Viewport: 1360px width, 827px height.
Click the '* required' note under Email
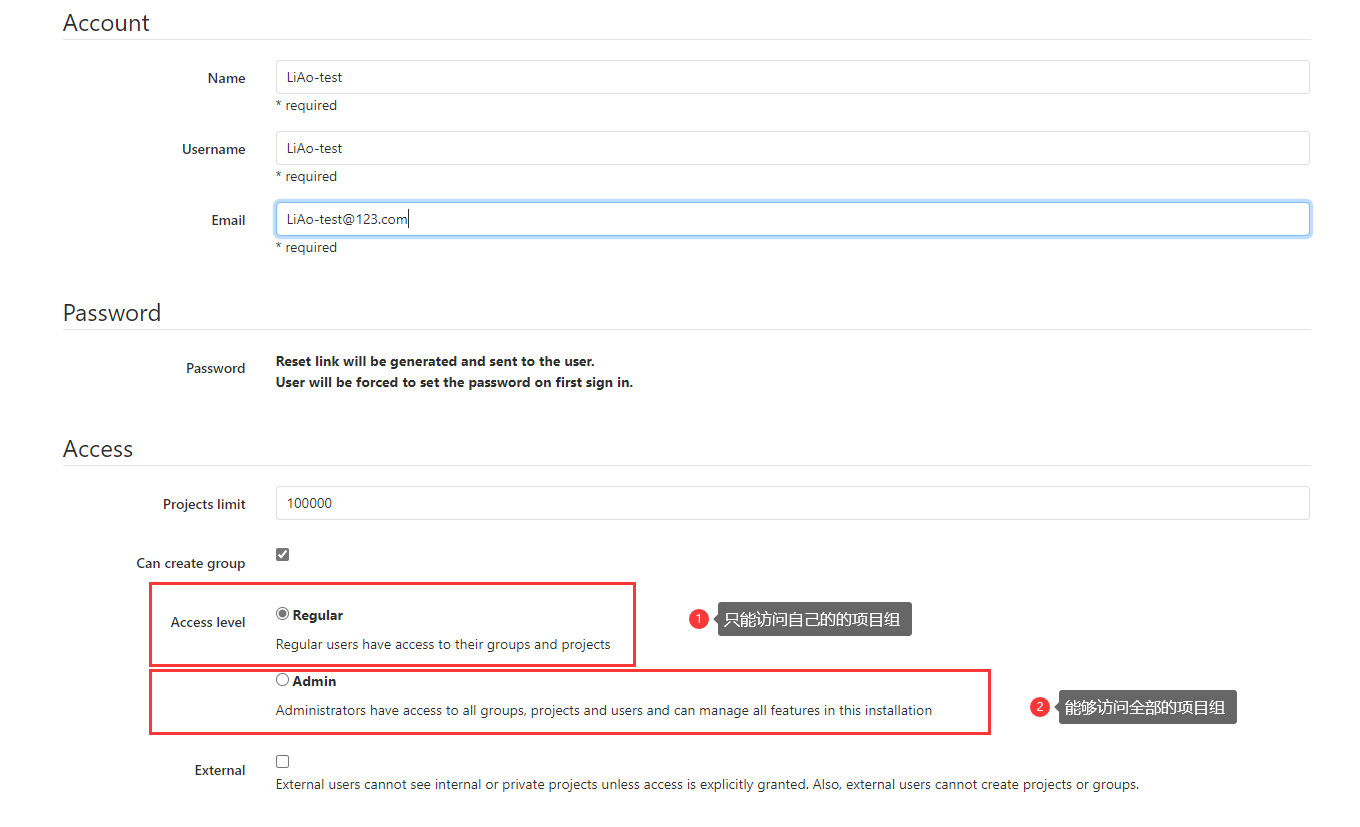coord(306,247)
